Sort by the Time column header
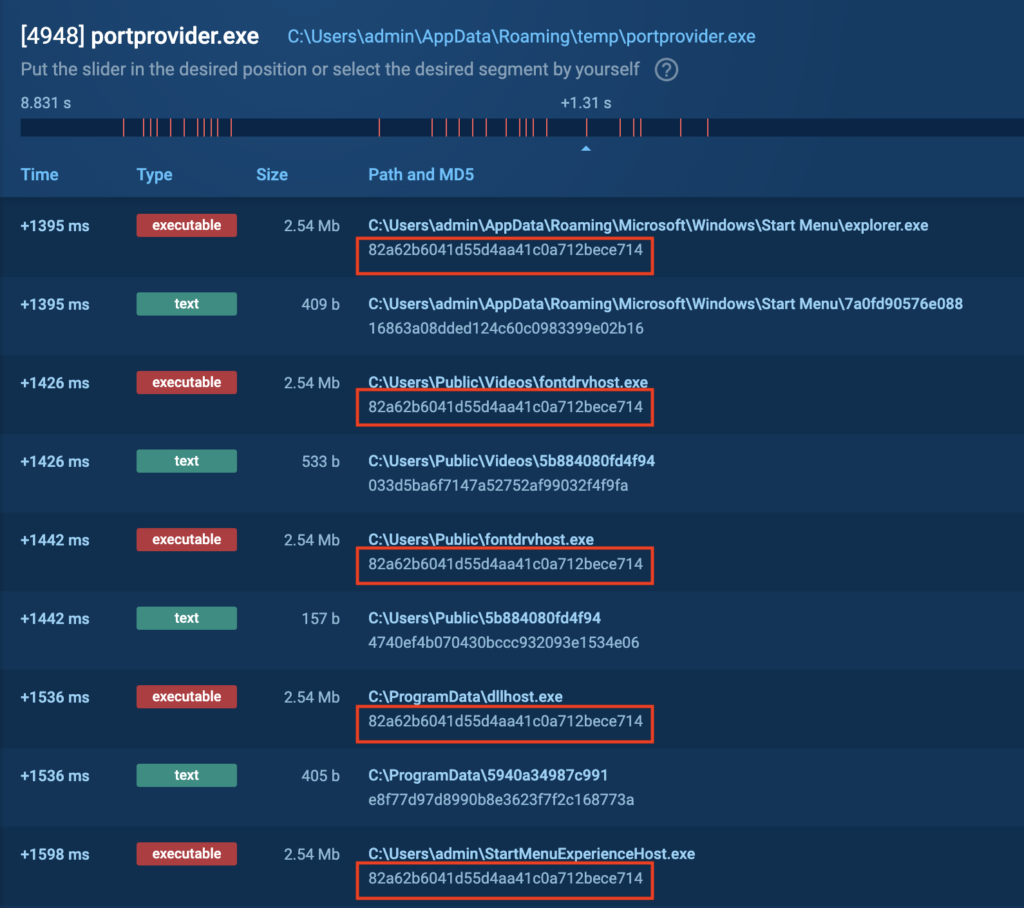This screenshot has height=908, width=1024. (x=40, y=175)
